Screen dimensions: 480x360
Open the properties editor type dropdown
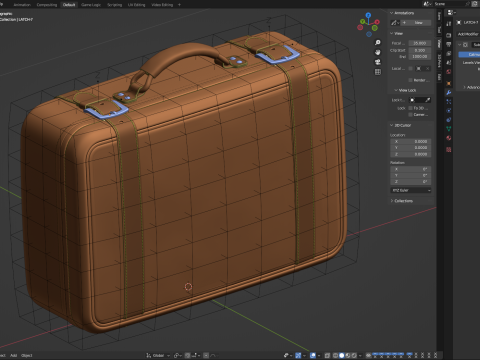click(x=451, y=13)
